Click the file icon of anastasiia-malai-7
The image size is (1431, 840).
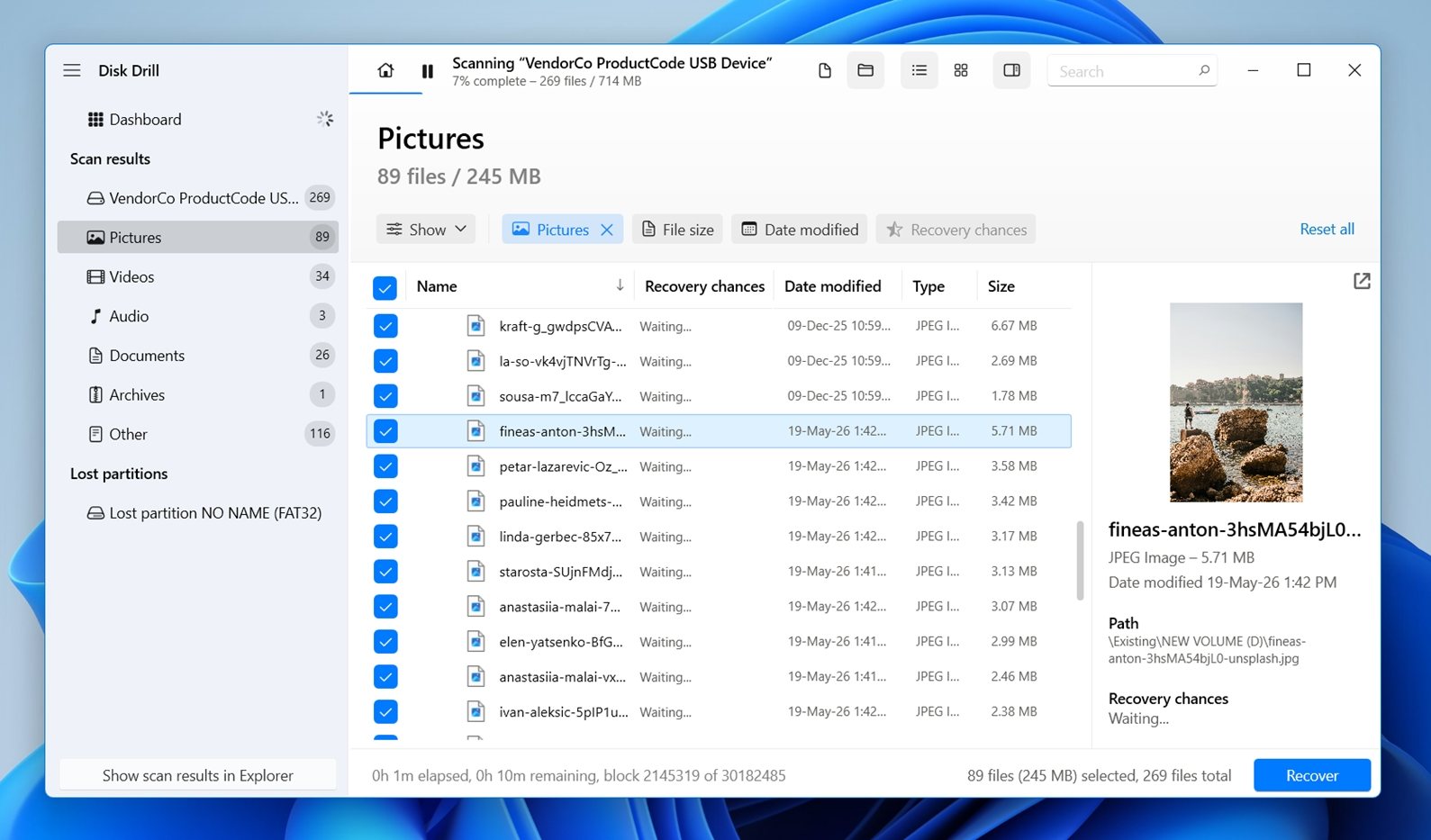(x=475, y=607)
